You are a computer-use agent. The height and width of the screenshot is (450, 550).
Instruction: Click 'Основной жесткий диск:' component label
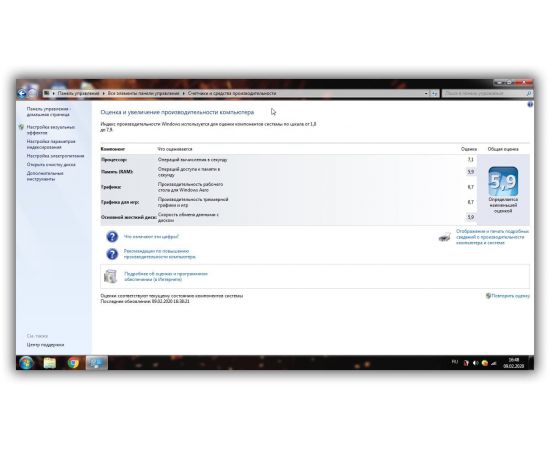[128, 217]
